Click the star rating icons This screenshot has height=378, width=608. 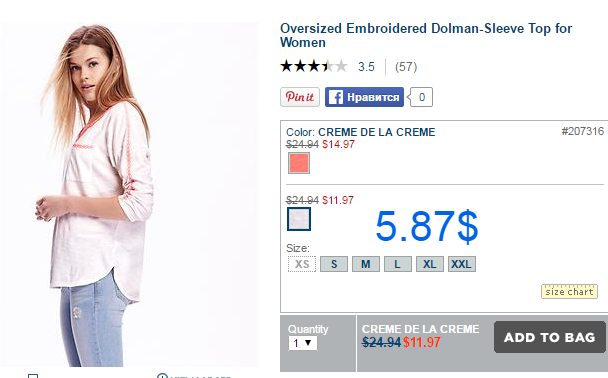(314, 66)
